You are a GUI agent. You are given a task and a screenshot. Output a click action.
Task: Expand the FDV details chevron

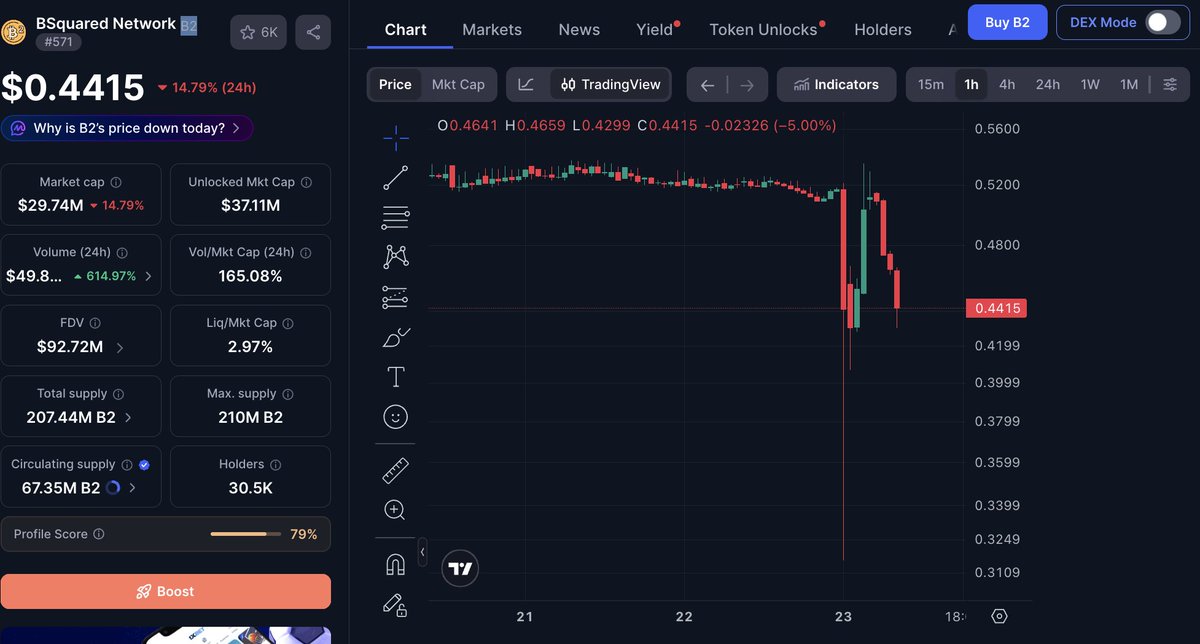coord(120,347)
